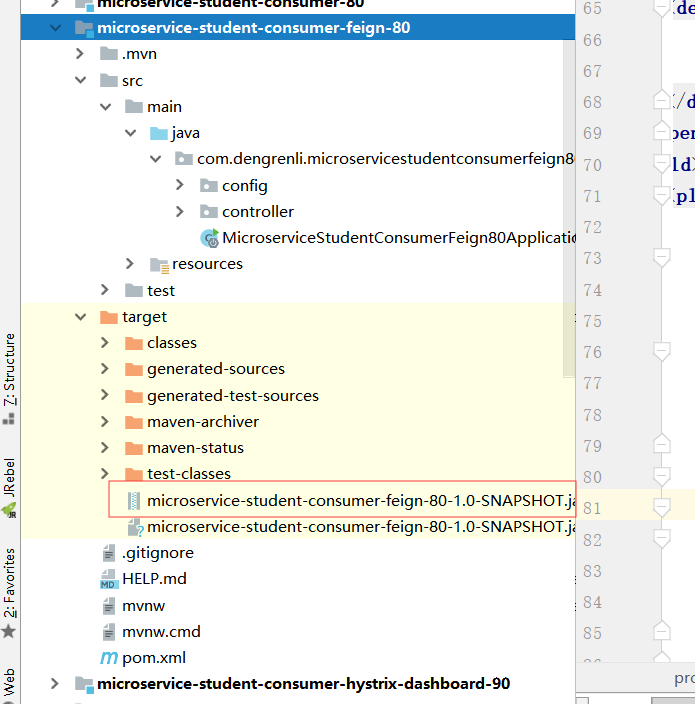The width and height of the screenshot is (695, 704).
Task: Select the Maven pom.xml icon
Action: pos(109,658)
